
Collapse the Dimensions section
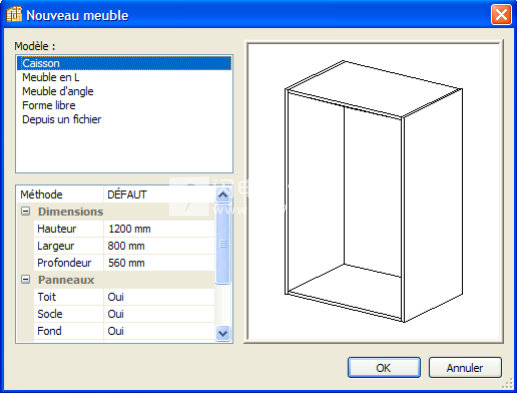pos(26,211)
